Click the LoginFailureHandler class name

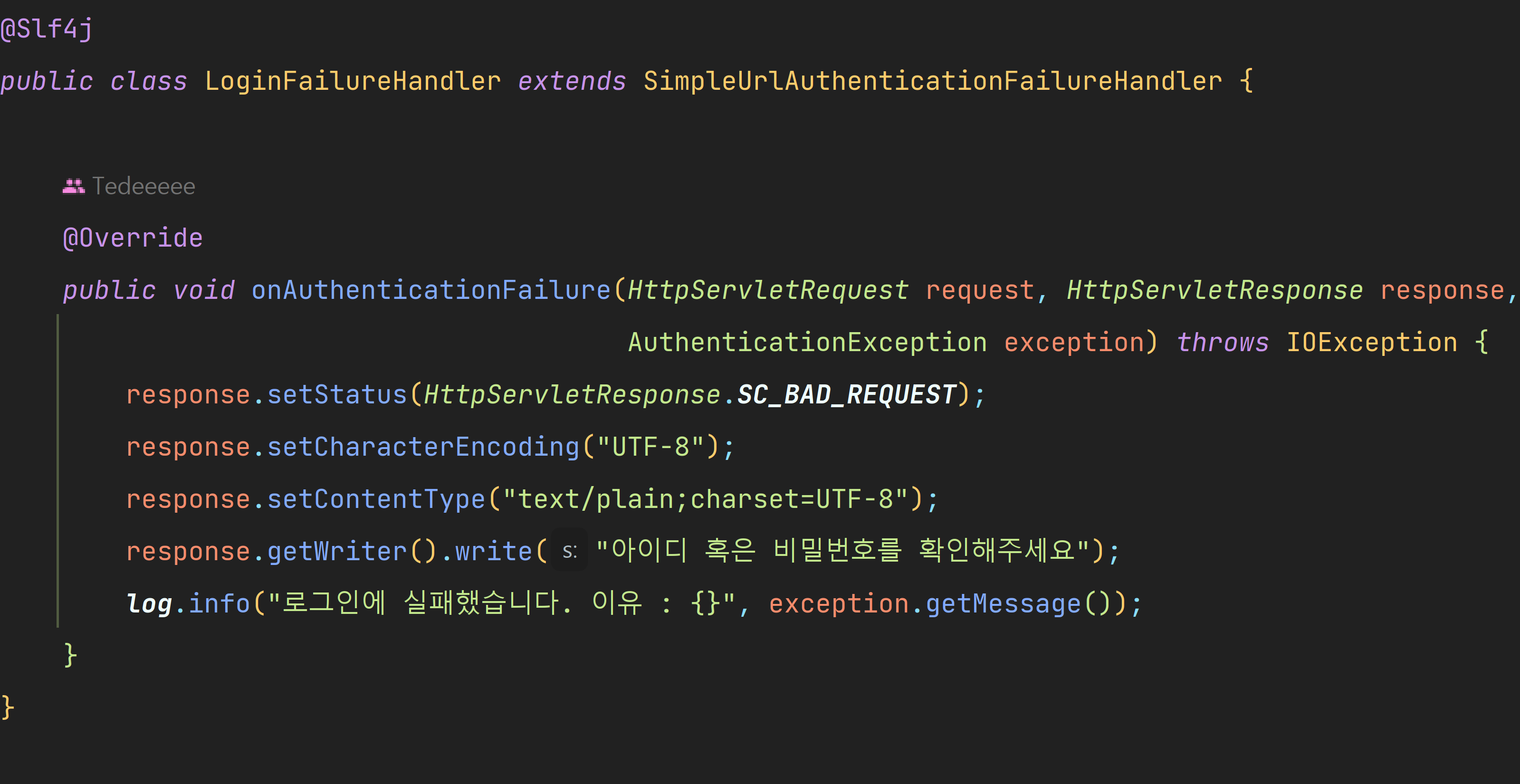click(x=353, y=81)
